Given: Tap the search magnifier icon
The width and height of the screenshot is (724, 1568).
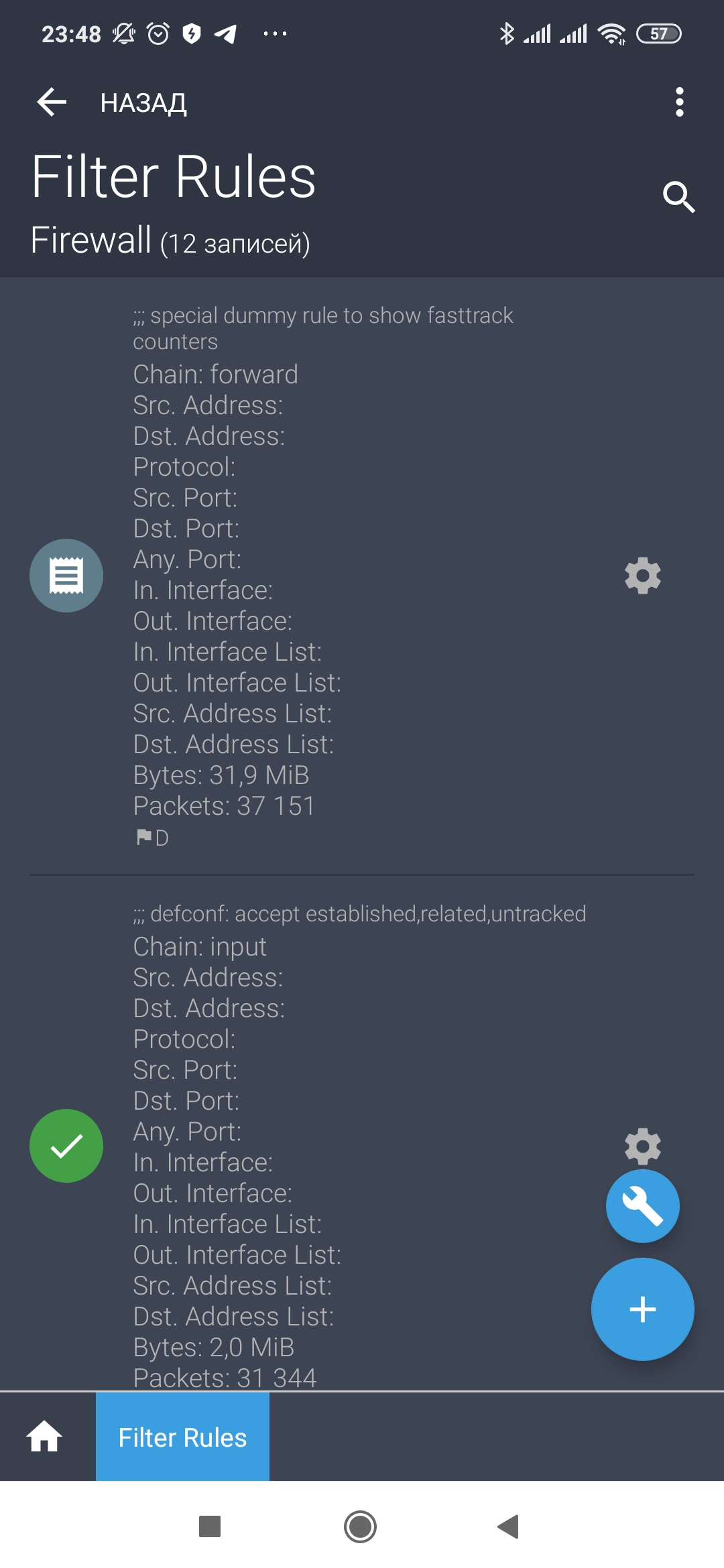Looking at the screenshot, I should click(678, 197).
